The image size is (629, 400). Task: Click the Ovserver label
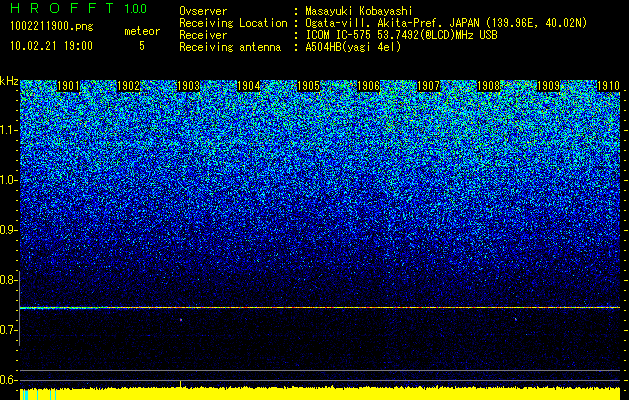203,12
